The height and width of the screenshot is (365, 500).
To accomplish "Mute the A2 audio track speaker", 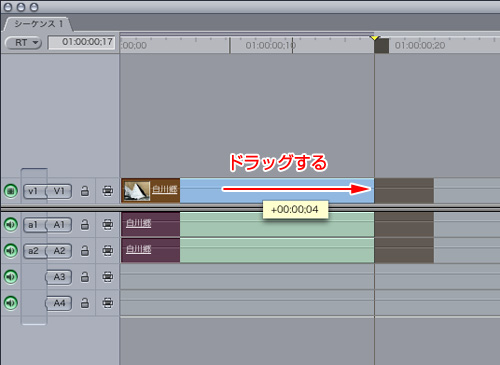I will click(x=11, y=250).
